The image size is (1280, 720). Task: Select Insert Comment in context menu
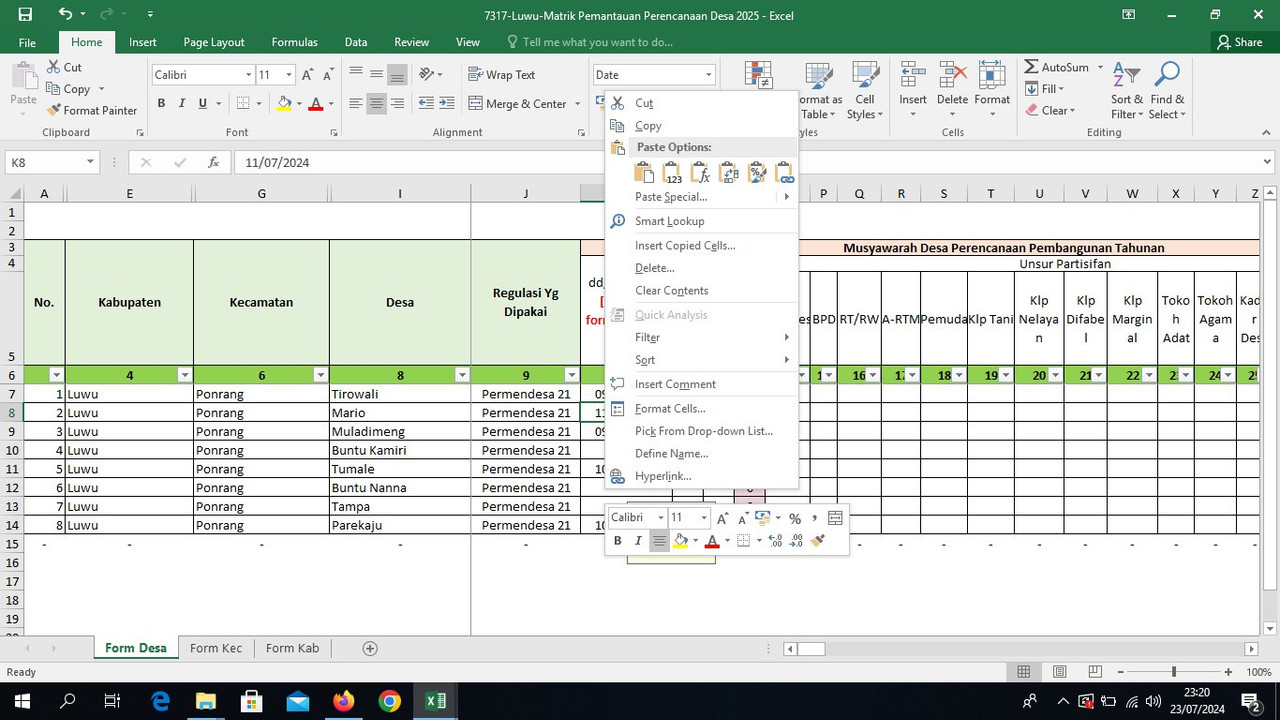coord(675,384)
